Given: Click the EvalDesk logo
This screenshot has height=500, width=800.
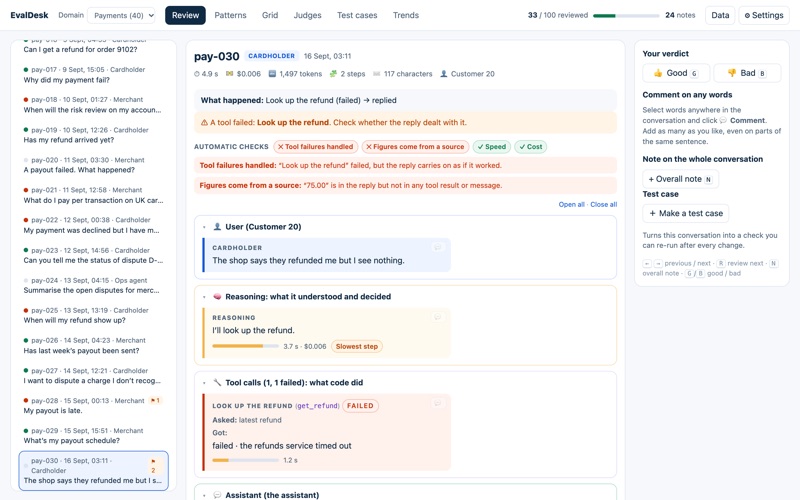Looking at the screenshot, I should (29, 15).
